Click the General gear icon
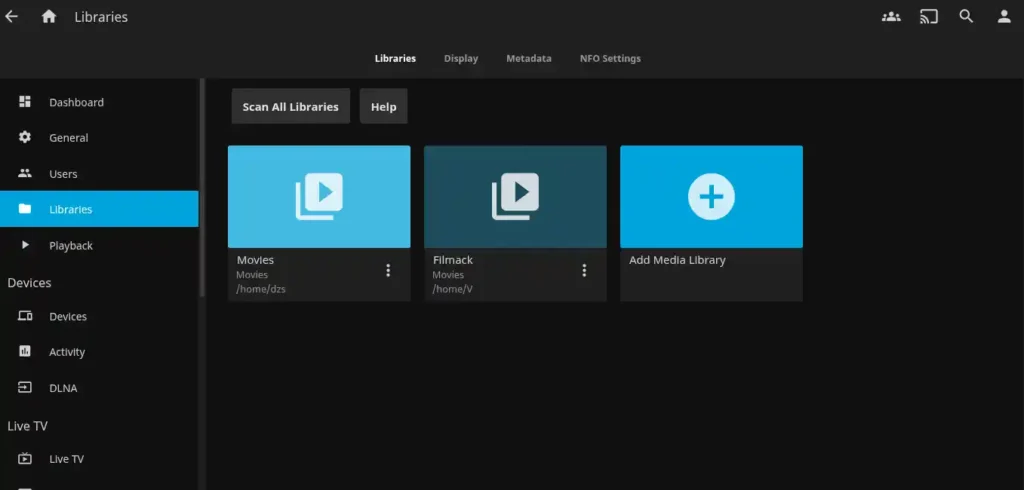The image size is (1024, 490). (25, 137)
